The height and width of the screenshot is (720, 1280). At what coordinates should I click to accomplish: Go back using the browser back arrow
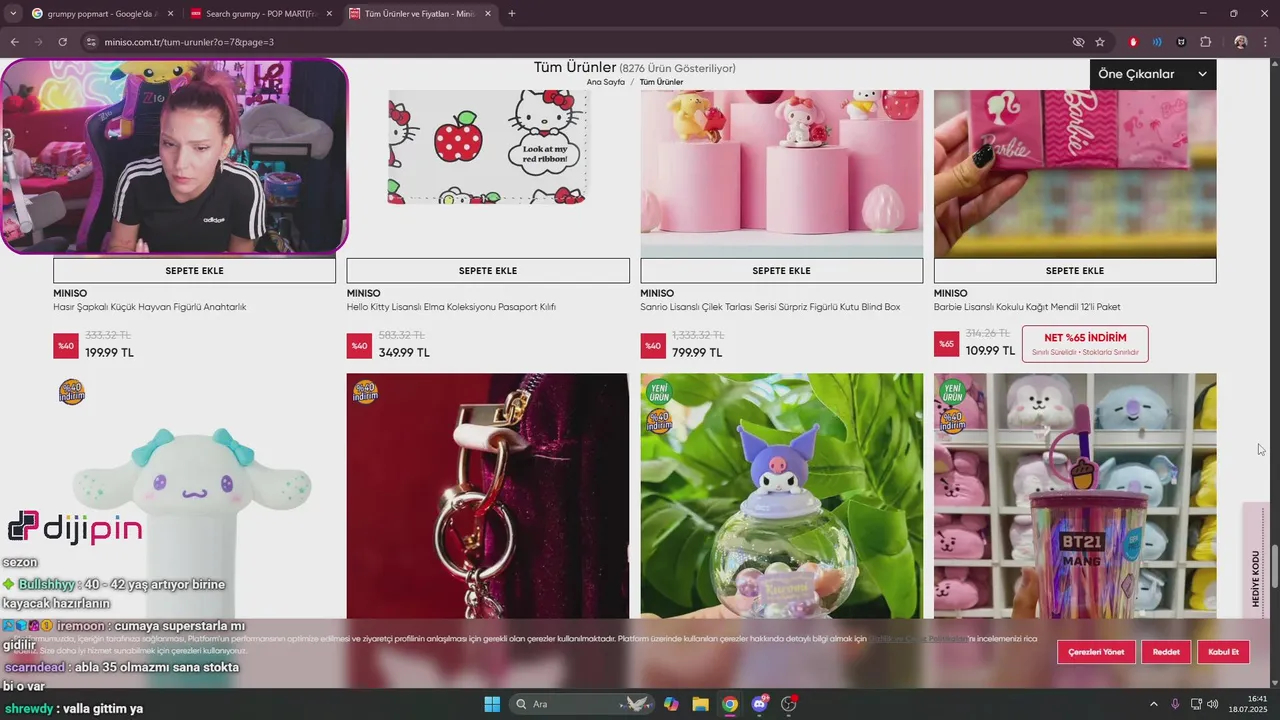[x=14, y=42]
